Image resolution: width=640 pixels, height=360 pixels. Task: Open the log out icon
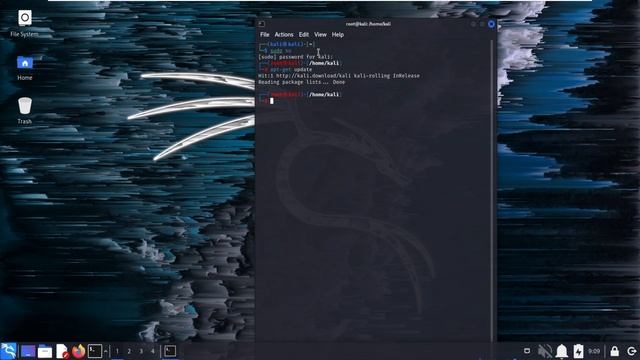[631, 351]
